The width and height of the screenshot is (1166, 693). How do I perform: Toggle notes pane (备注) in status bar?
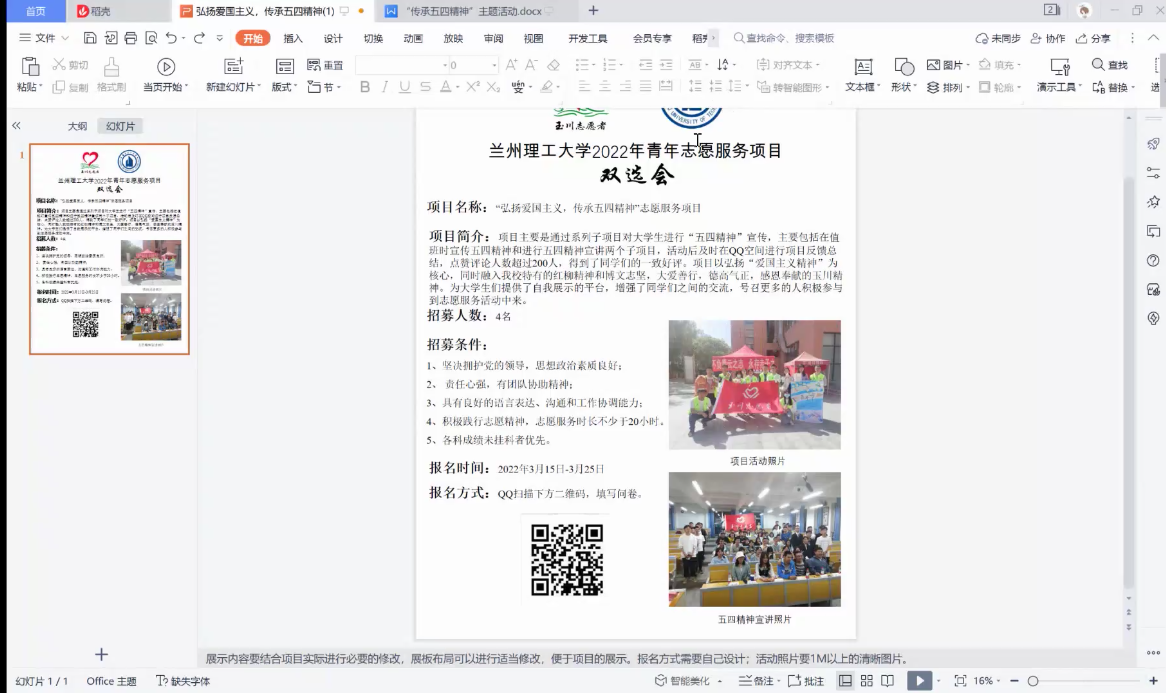756,680
